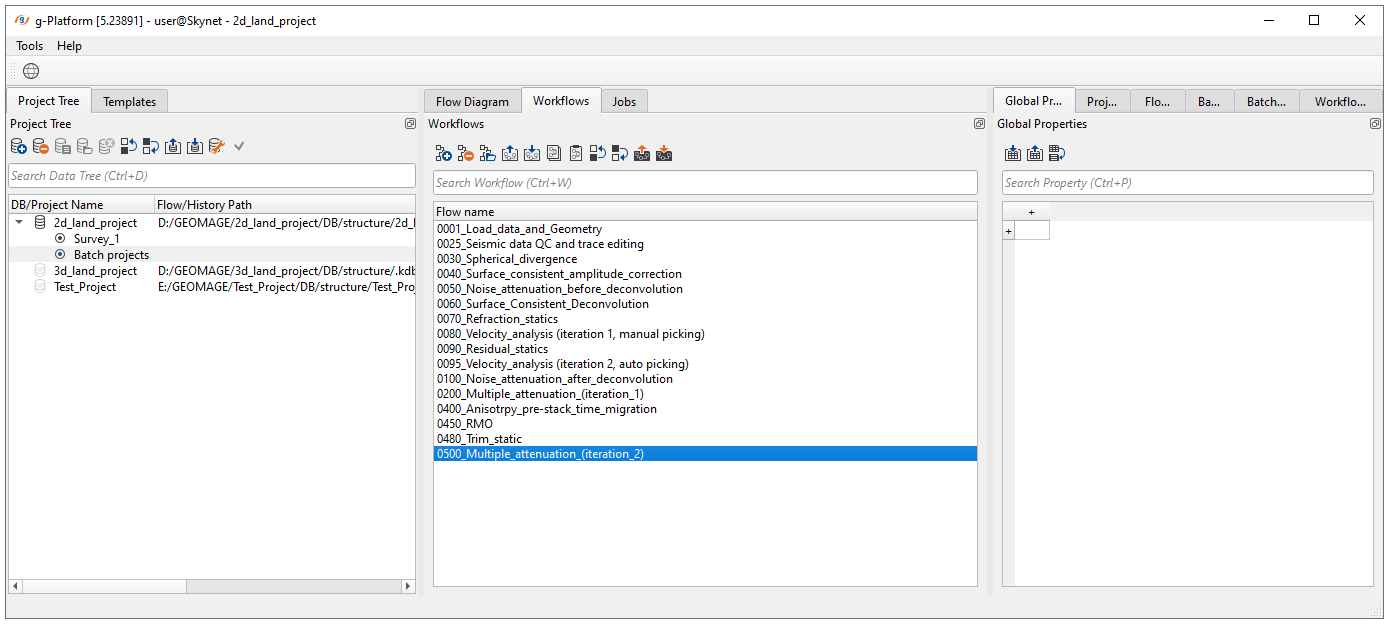Click the orange down-arrow workflow icon
The image size is (1391, 626).
pyautogui.click(x=664, y=154)
